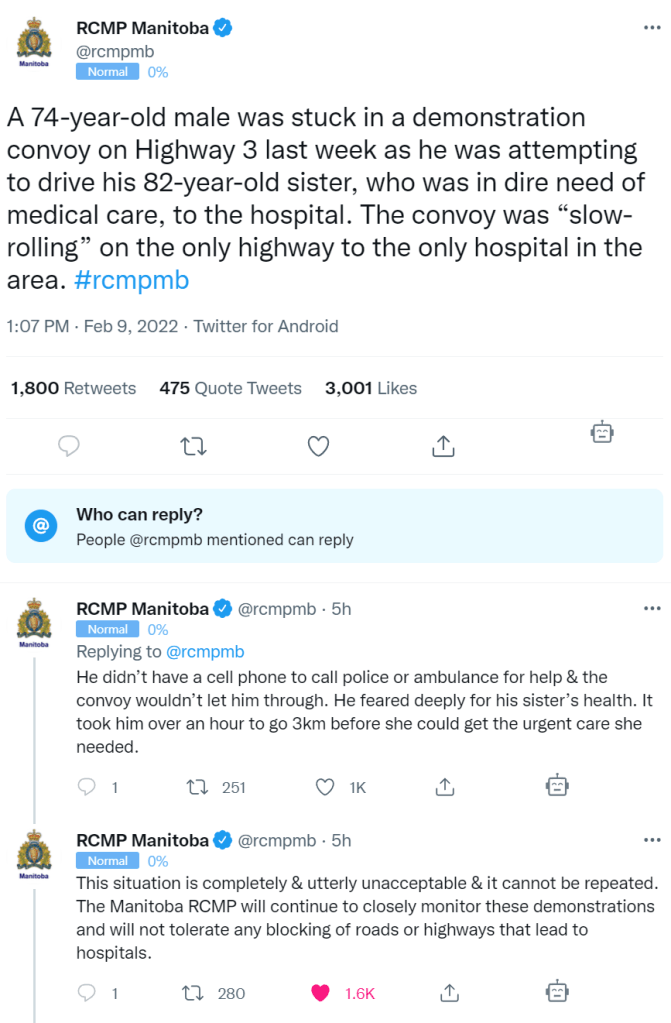Like the reply with 1K likes
This screenshot has width=671, height=1023.
point(325,787)
